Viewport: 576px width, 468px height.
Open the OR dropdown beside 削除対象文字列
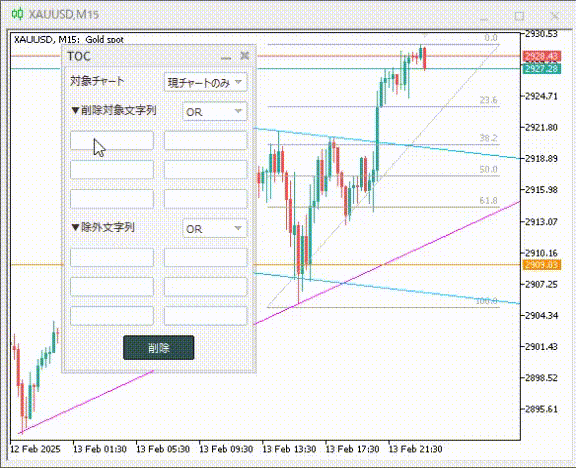click(x=215, y=111)
